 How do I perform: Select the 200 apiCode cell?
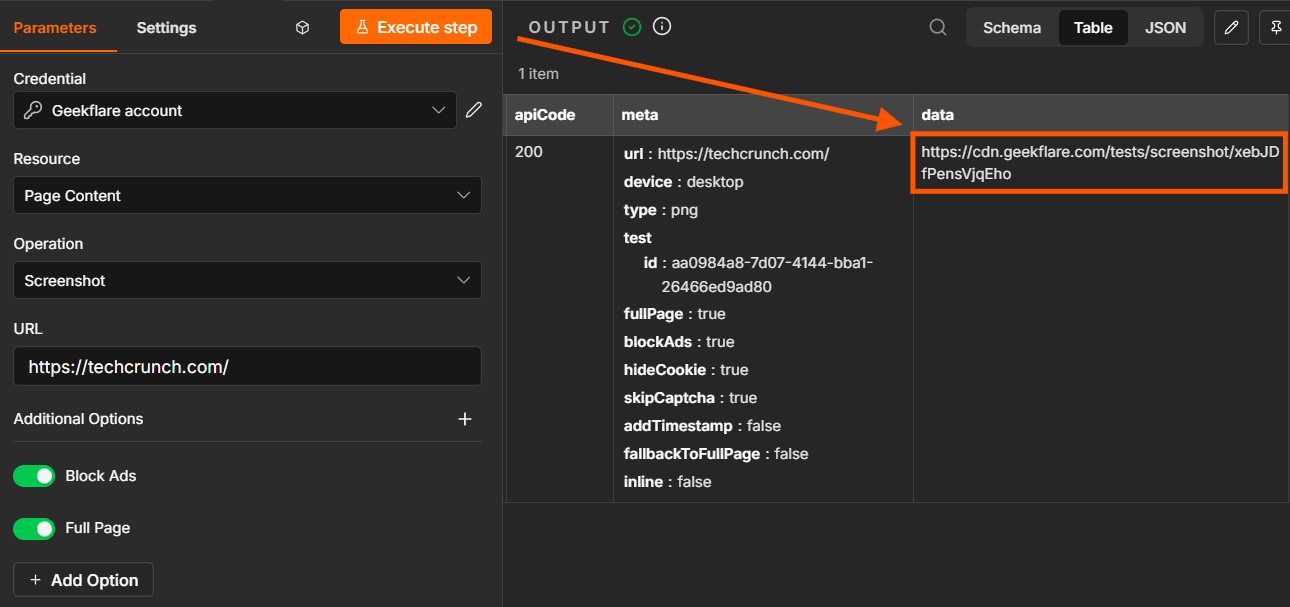(x=529, y=153)
